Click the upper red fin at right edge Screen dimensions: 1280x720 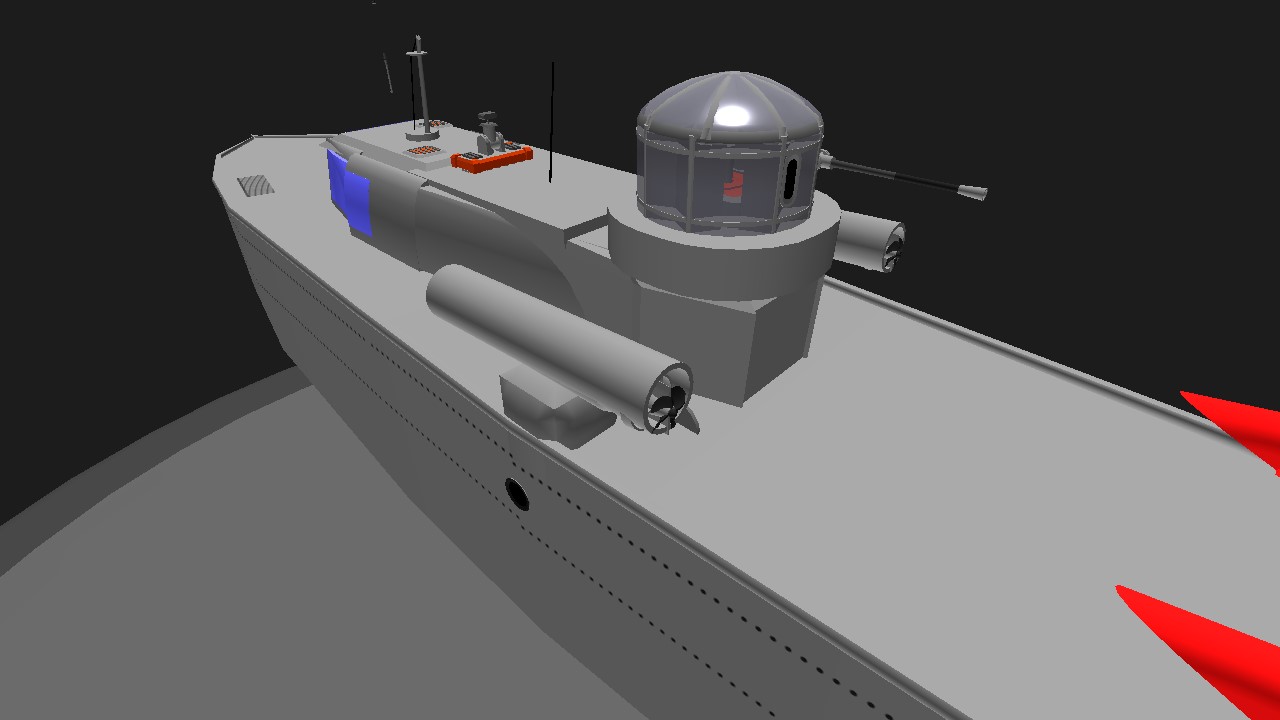(1242, 425)
